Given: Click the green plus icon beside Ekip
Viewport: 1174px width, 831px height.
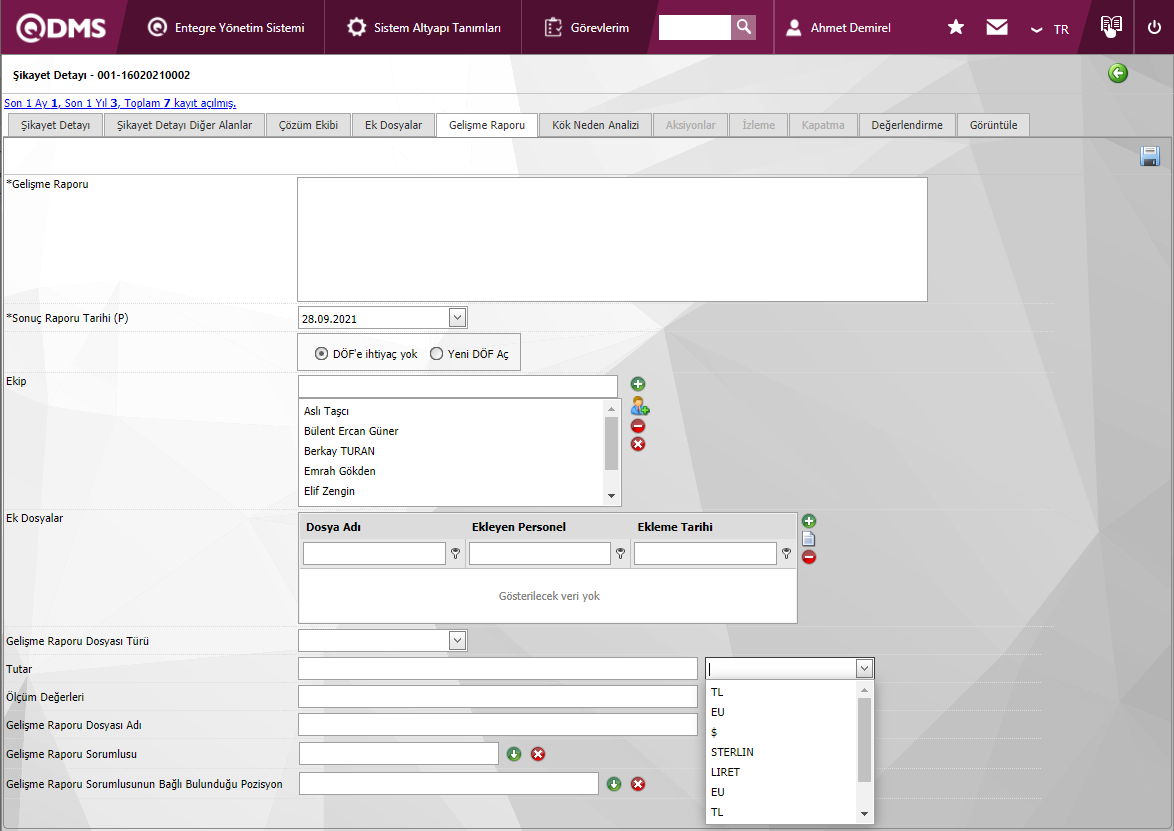Looking at the screenshot, I should coord(638,384).
